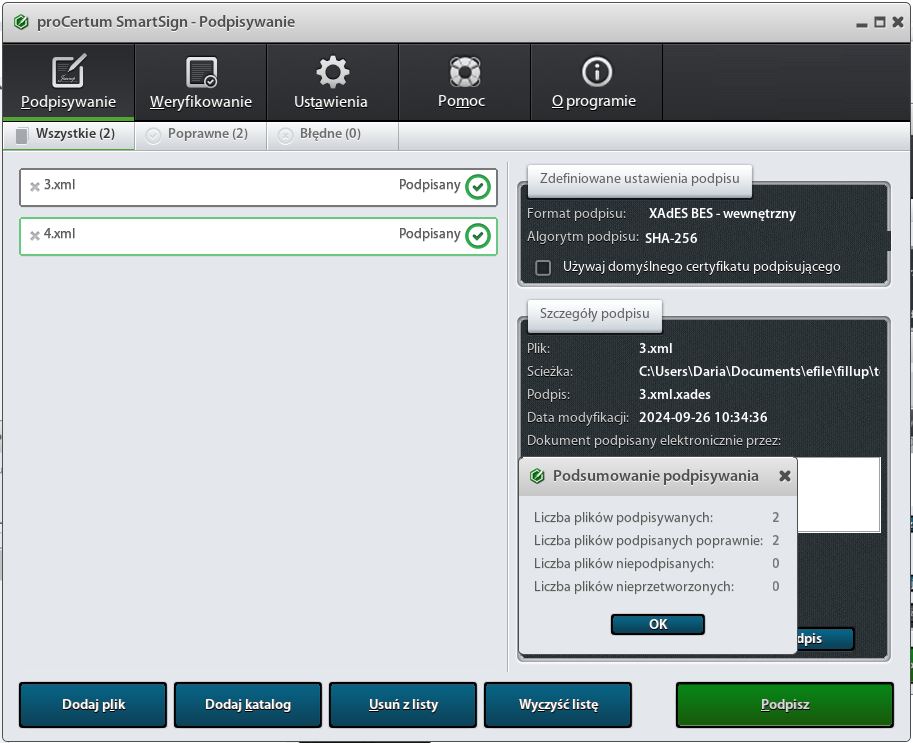This screenshot has height=743, width=913.
Task: Remove 4.xml using its x icon
Action: 35,235
